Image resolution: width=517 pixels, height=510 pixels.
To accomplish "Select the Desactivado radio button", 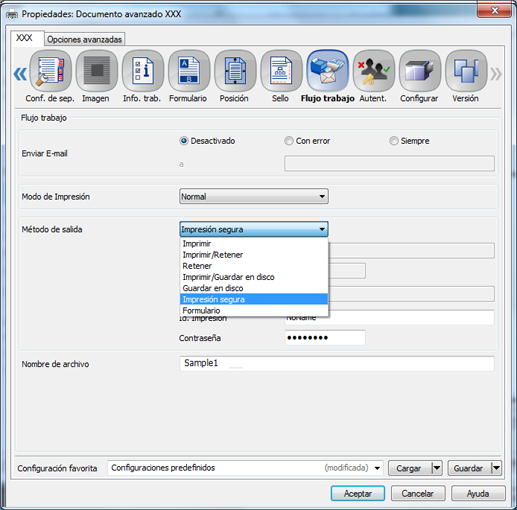I will click(x=183, y=141).
